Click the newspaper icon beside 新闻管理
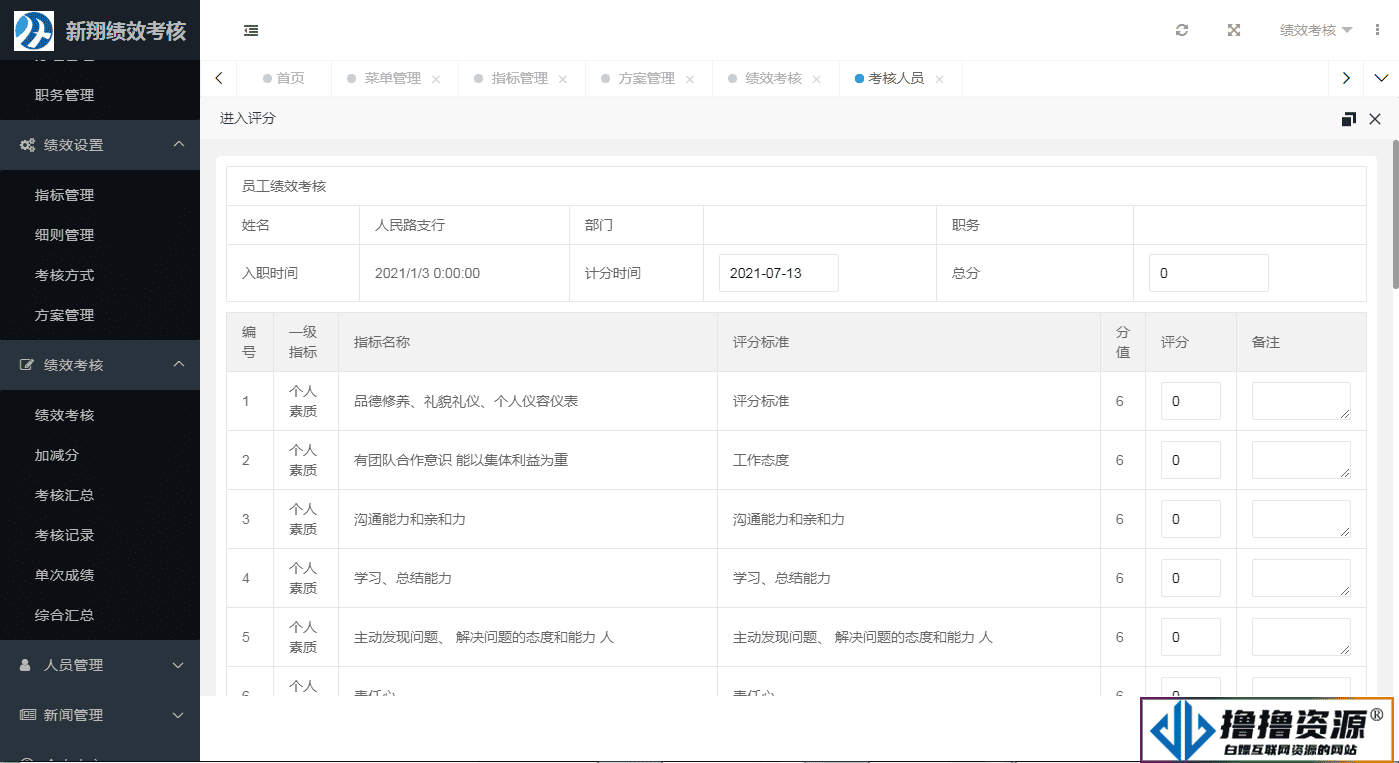 tap(27, 715)
